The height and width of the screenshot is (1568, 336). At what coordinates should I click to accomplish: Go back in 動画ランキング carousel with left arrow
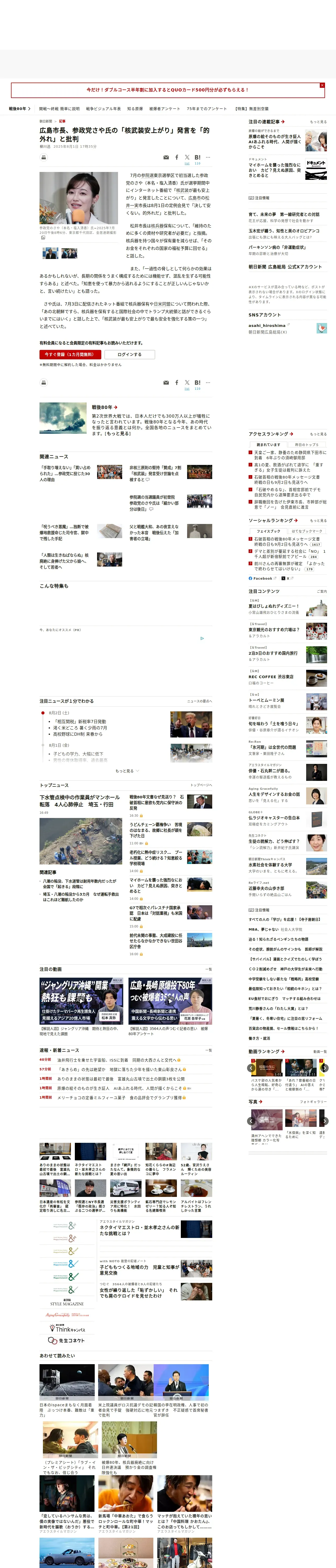click(251, 1068)
